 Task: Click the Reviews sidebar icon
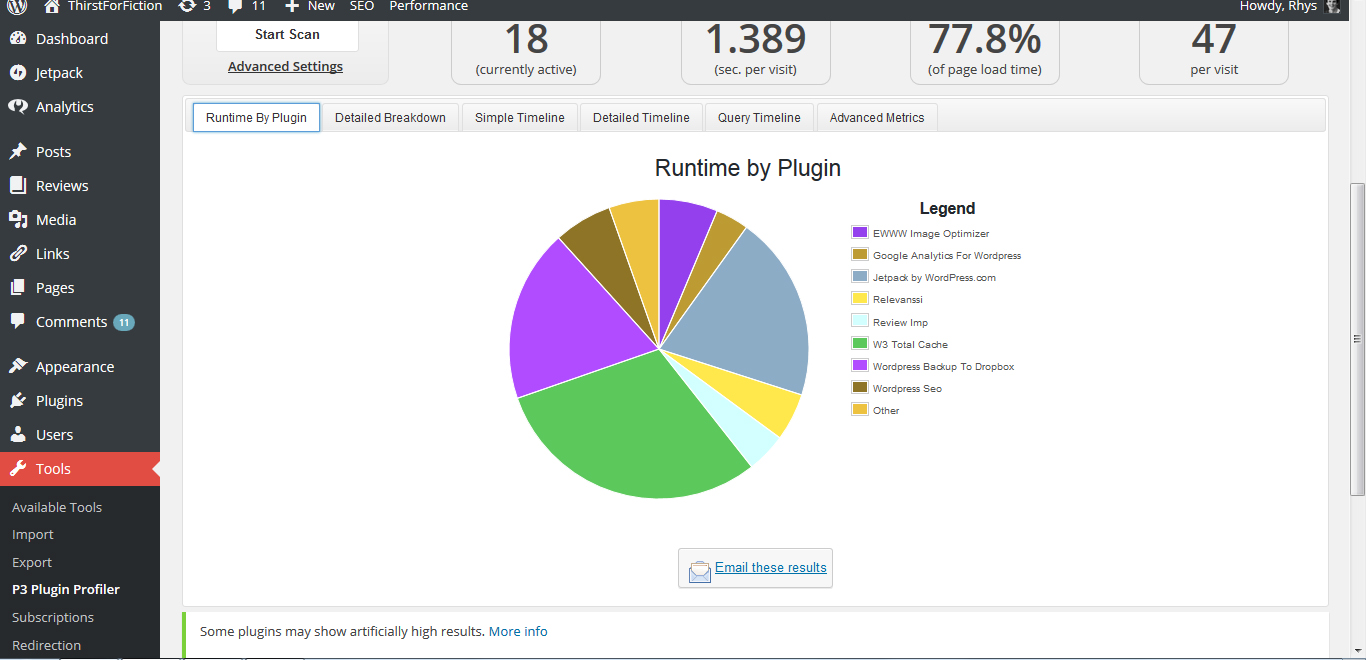click(18, 186)
